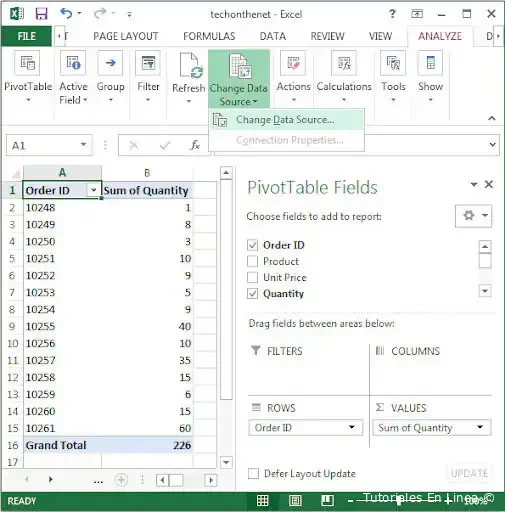Image resolution: width=505 pixels, height=512 pixels.
Task: Open PivotTable Fields gear tools button
Action: pos(473,216)
